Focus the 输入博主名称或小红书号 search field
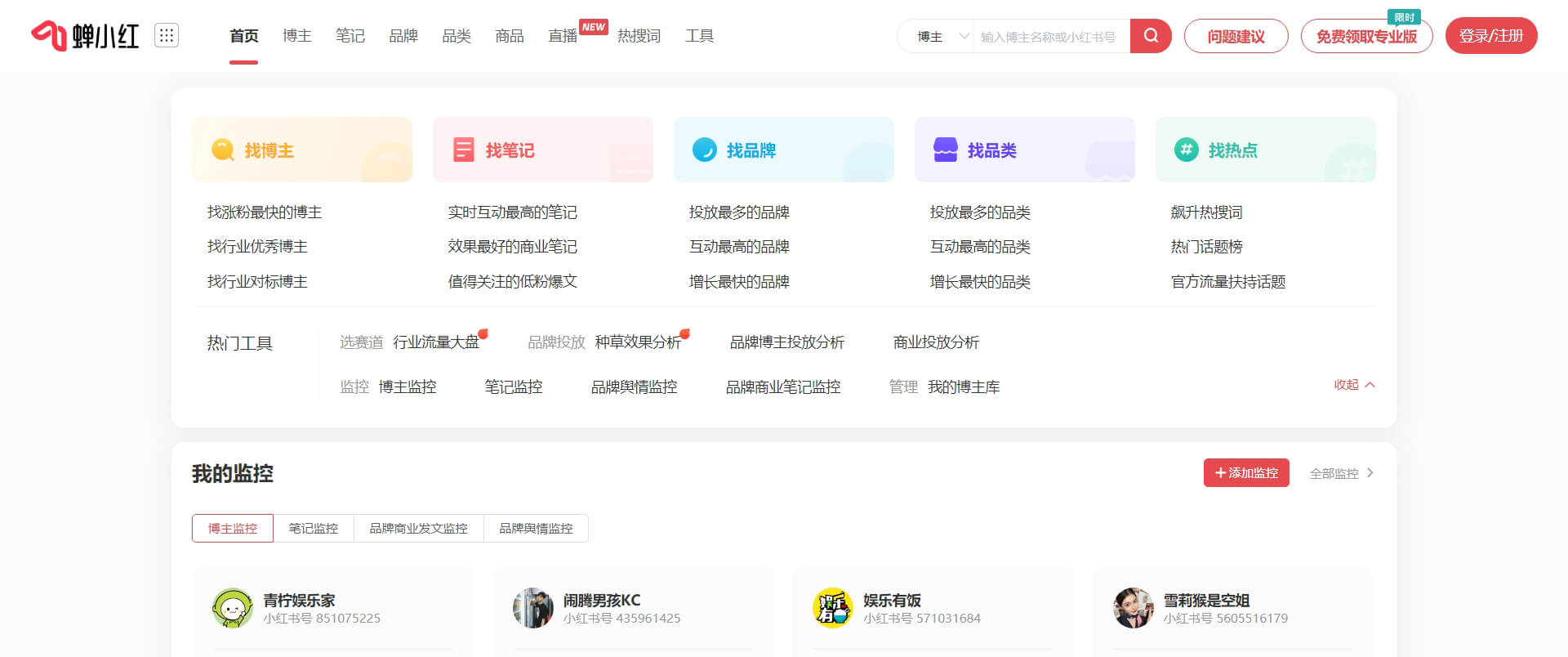This screenshot has width=1568, height=657. point(1051,37)
